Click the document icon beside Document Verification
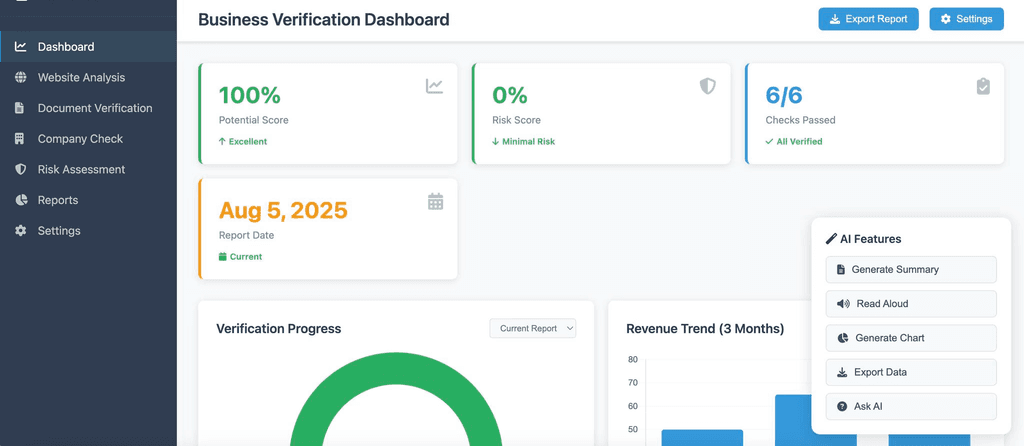This screenshot has width=1024, height=446. point(20,108)
